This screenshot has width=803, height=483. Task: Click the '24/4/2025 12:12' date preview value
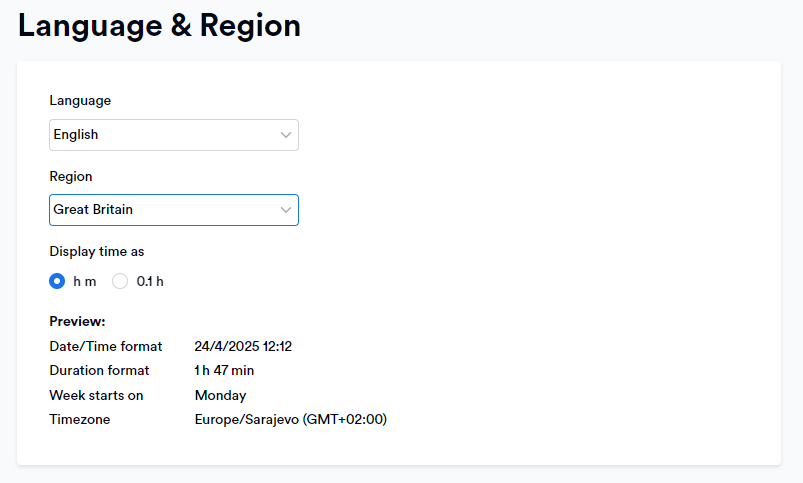pyautogui.click(x=243, y=346)
